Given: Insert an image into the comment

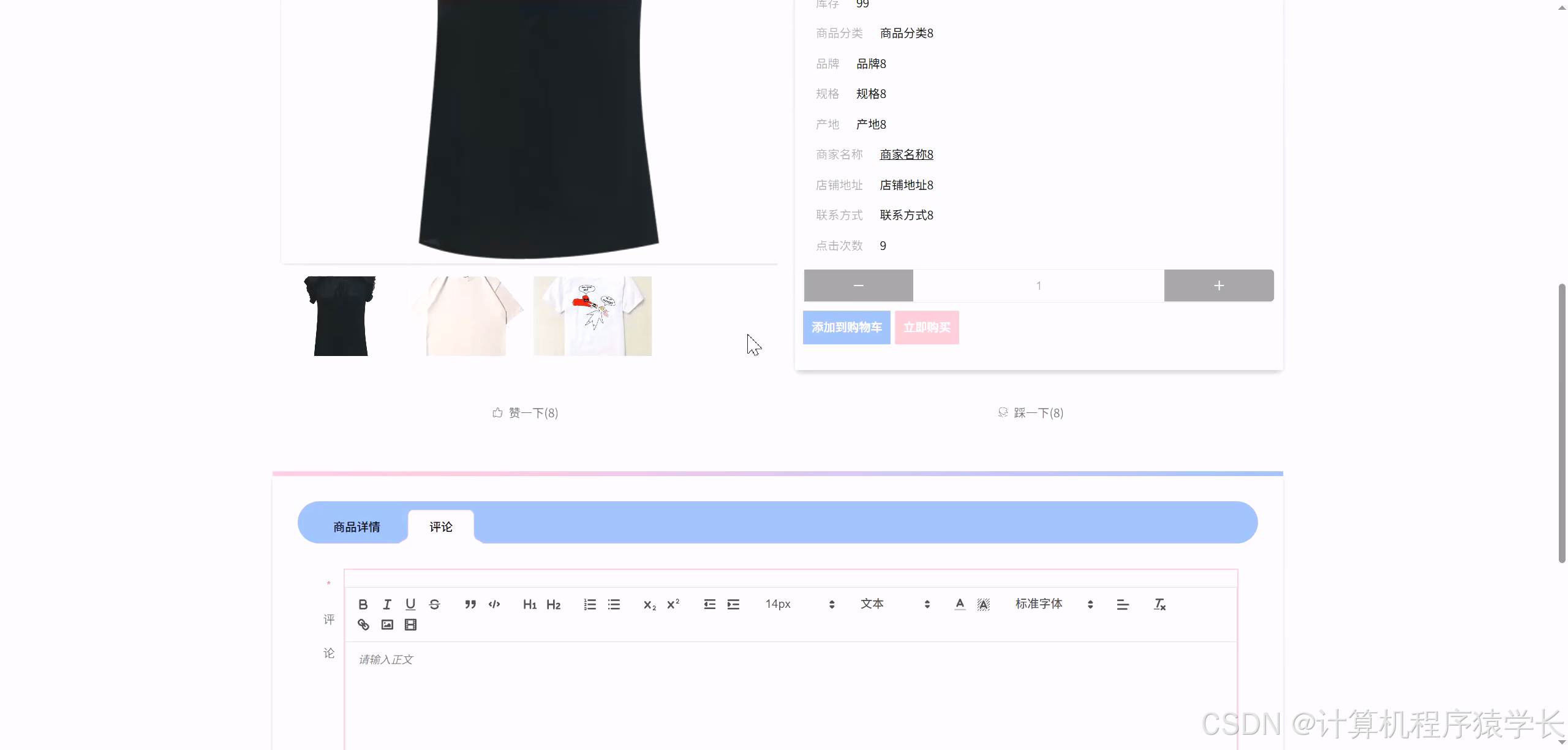Looking at the screenshot, I should click(x=386, y=624).
